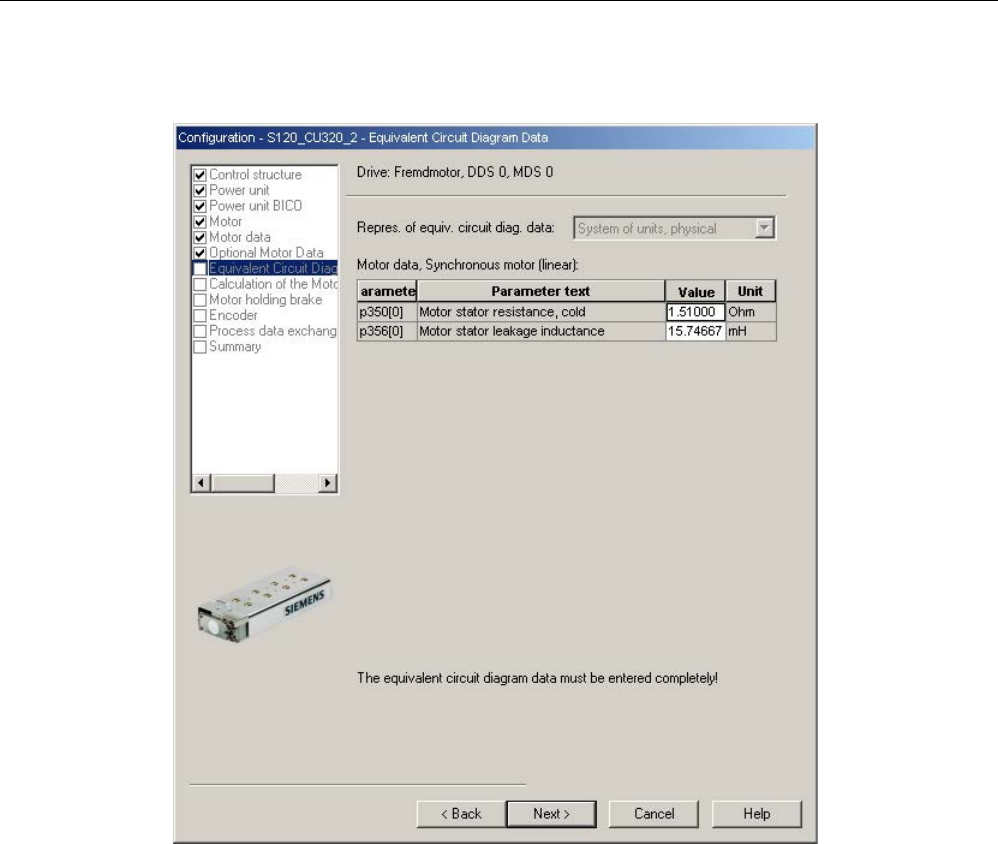Select Optional Motor Data step label

point(266,253)
